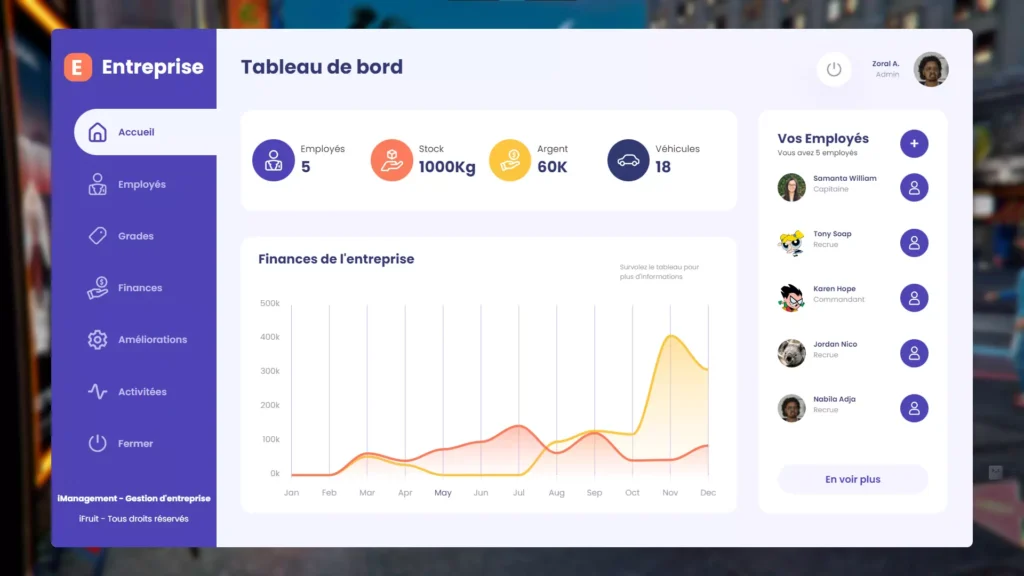
Task: Click the yellow Argent money icon
Action: tap(509, 158)
